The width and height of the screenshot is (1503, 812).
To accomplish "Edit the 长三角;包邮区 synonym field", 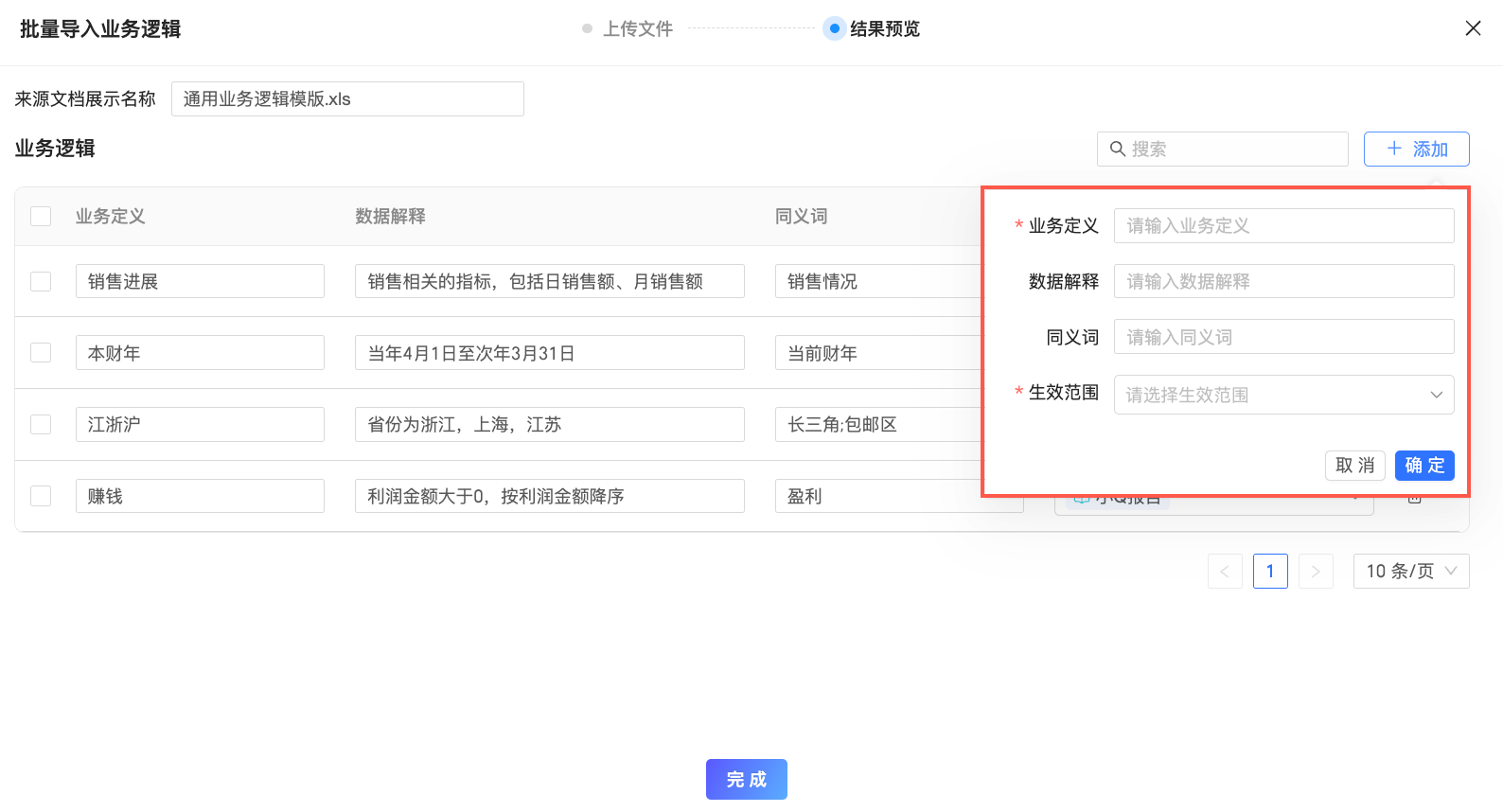I will click(x=878, y=424).
